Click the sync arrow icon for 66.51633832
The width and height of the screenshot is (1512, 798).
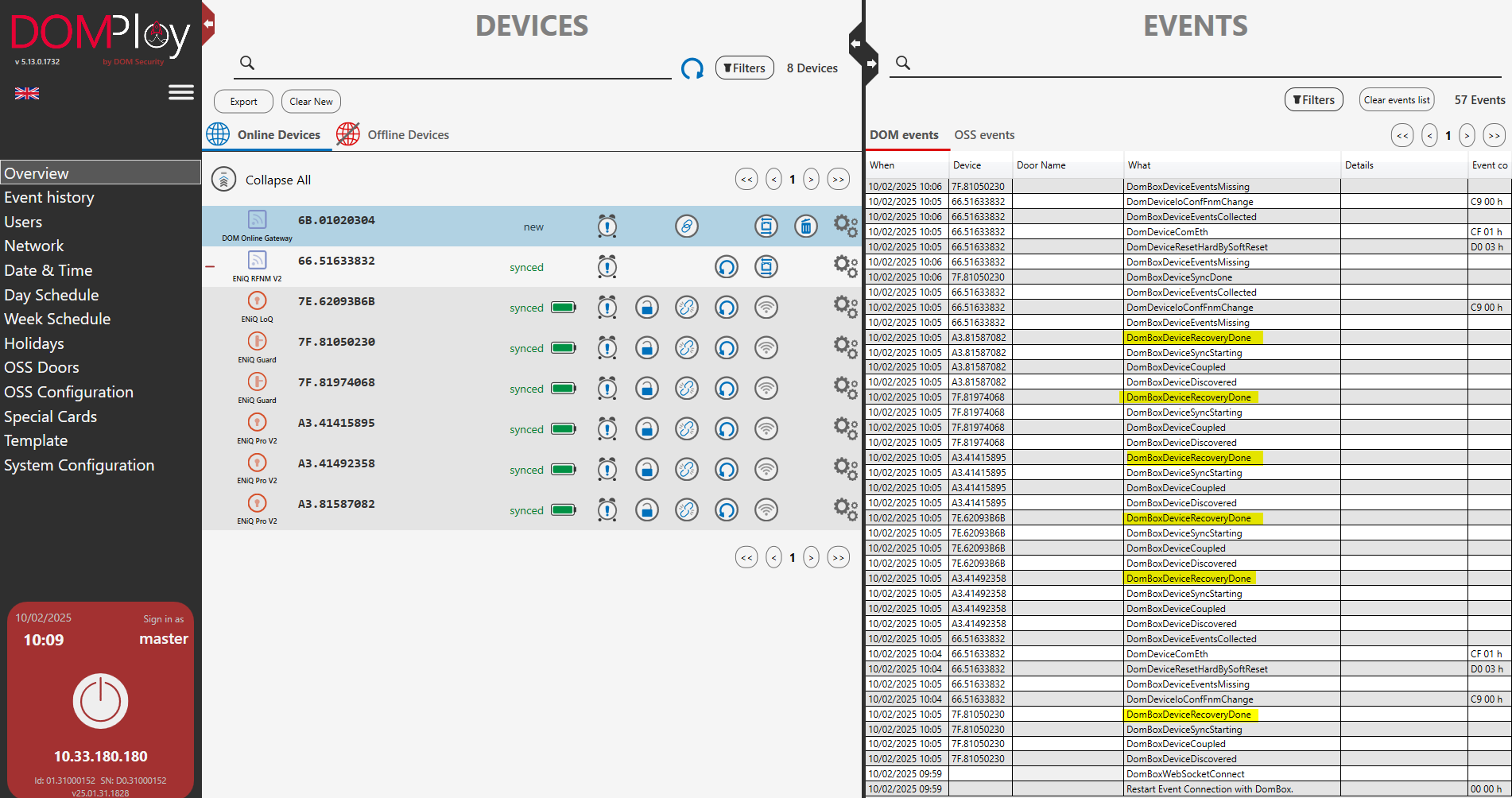pyautogui.click(x=727, y=267)
